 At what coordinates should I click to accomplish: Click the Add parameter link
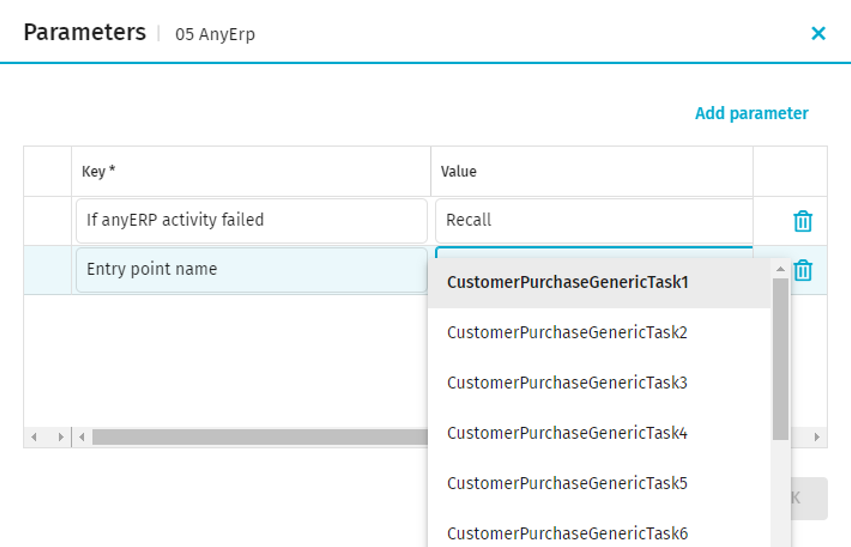click(751, 113)
